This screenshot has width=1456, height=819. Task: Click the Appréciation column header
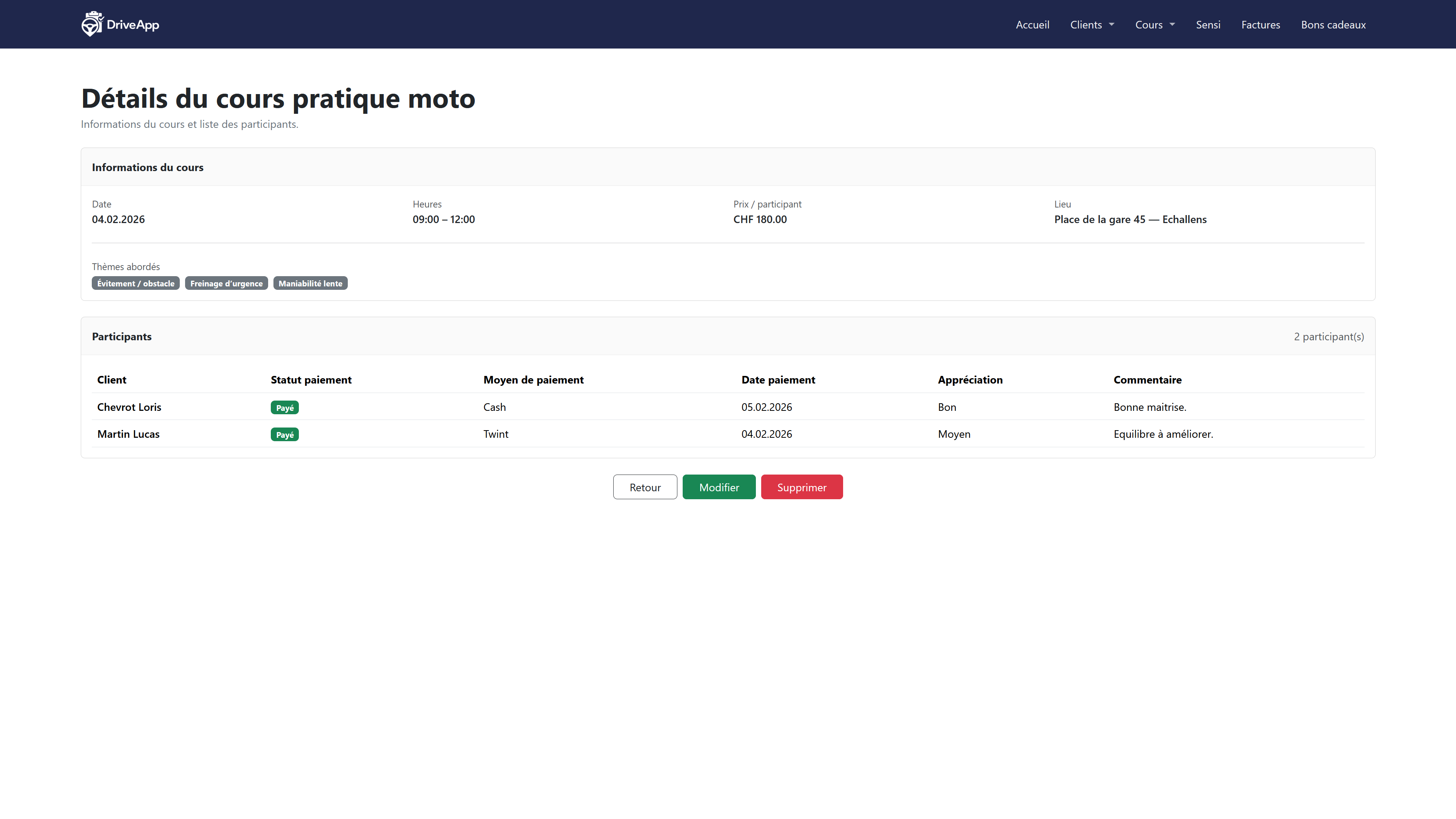pyautogui.click(x=970, y=380)
